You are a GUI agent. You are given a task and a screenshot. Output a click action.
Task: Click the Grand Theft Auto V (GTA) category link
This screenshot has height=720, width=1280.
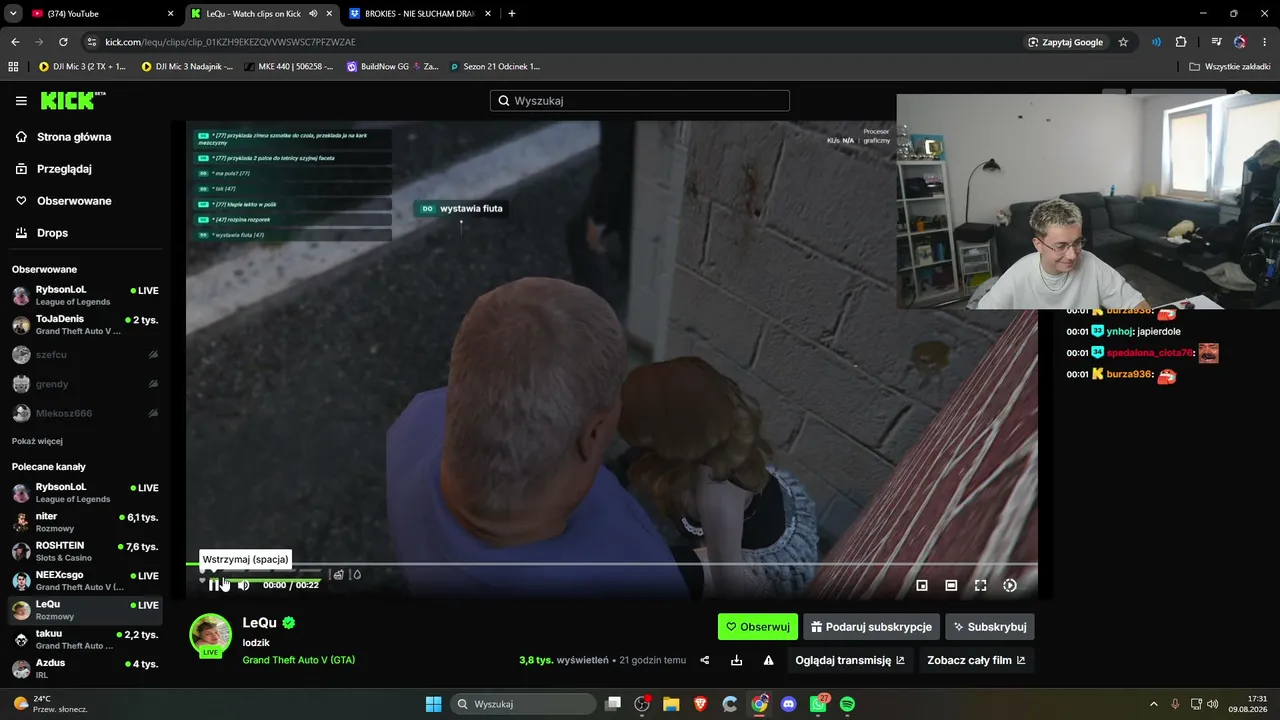[x=299, y=660]
